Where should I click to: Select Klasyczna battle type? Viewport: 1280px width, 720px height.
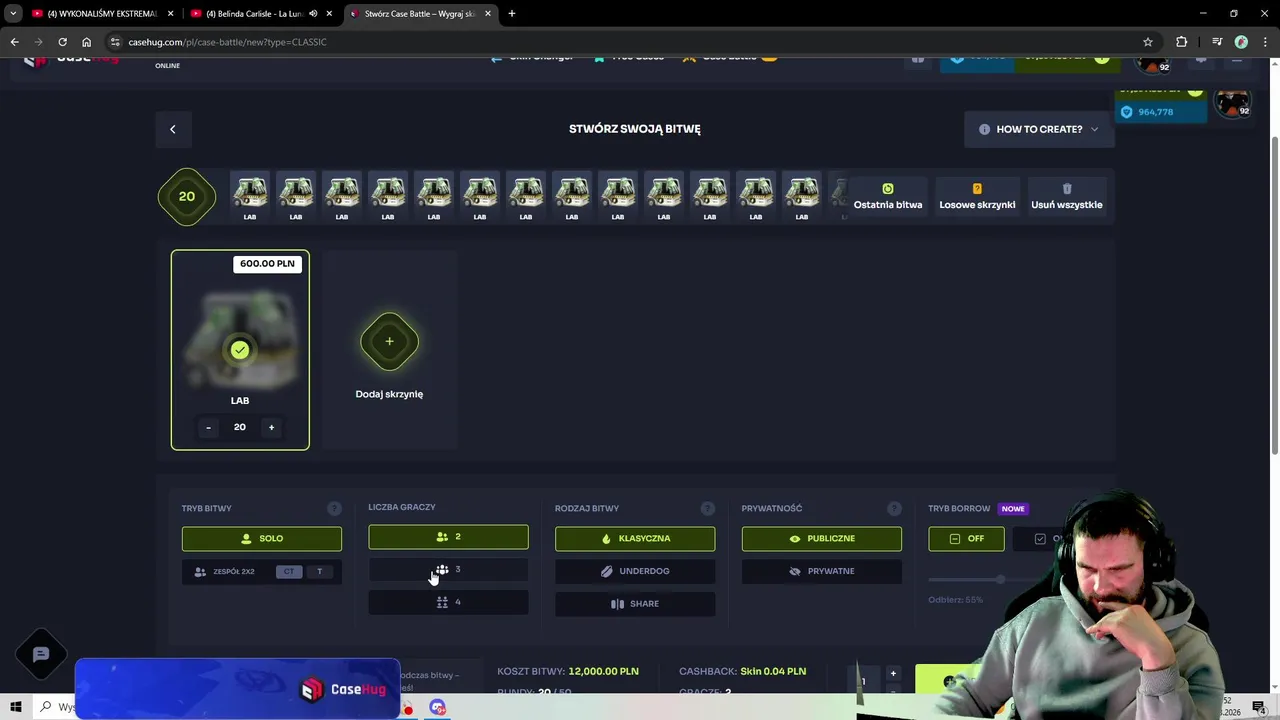coord(635,538)
